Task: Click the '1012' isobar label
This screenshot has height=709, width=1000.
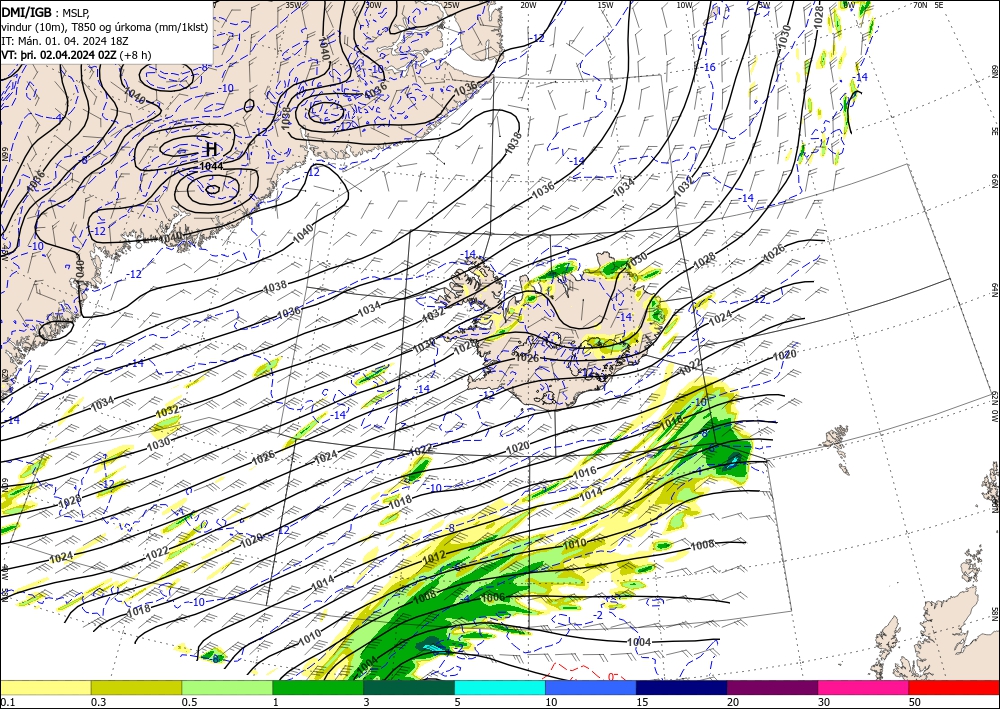Action: tap(434, 557)
